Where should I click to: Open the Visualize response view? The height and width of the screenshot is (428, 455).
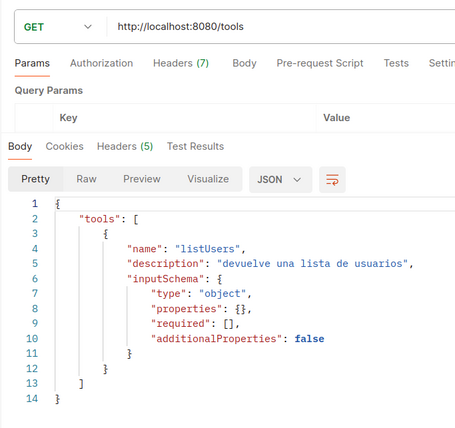208,179
